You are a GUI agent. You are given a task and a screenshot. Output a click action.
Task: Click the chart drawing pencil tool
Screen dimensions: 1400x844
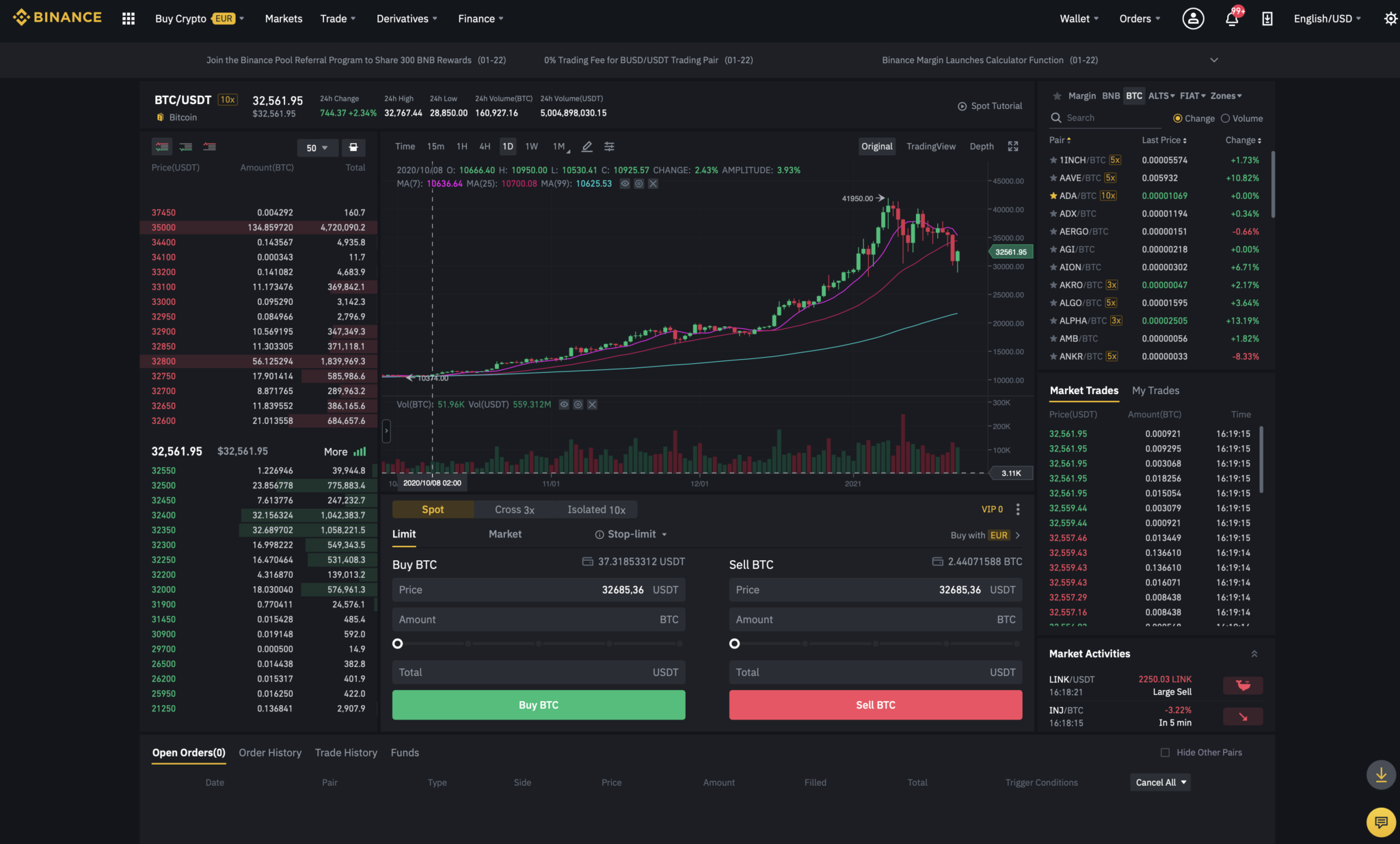(x=587, y=146)
